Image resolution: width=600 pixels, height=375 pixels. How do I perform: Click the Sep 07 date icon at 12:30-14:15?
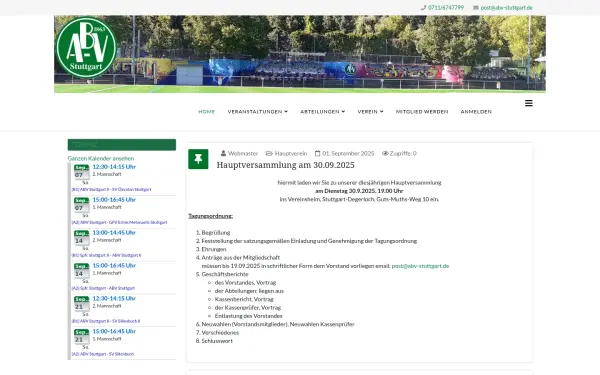[82, 172]
